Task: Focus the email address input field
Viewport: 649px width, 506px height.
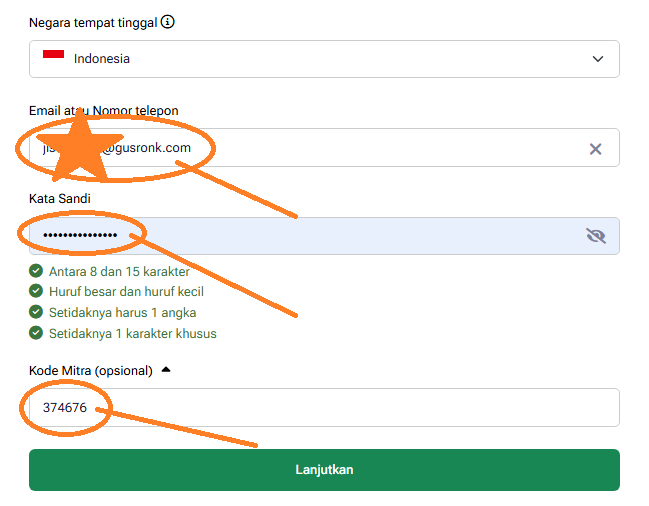Action: coord(380,149)
